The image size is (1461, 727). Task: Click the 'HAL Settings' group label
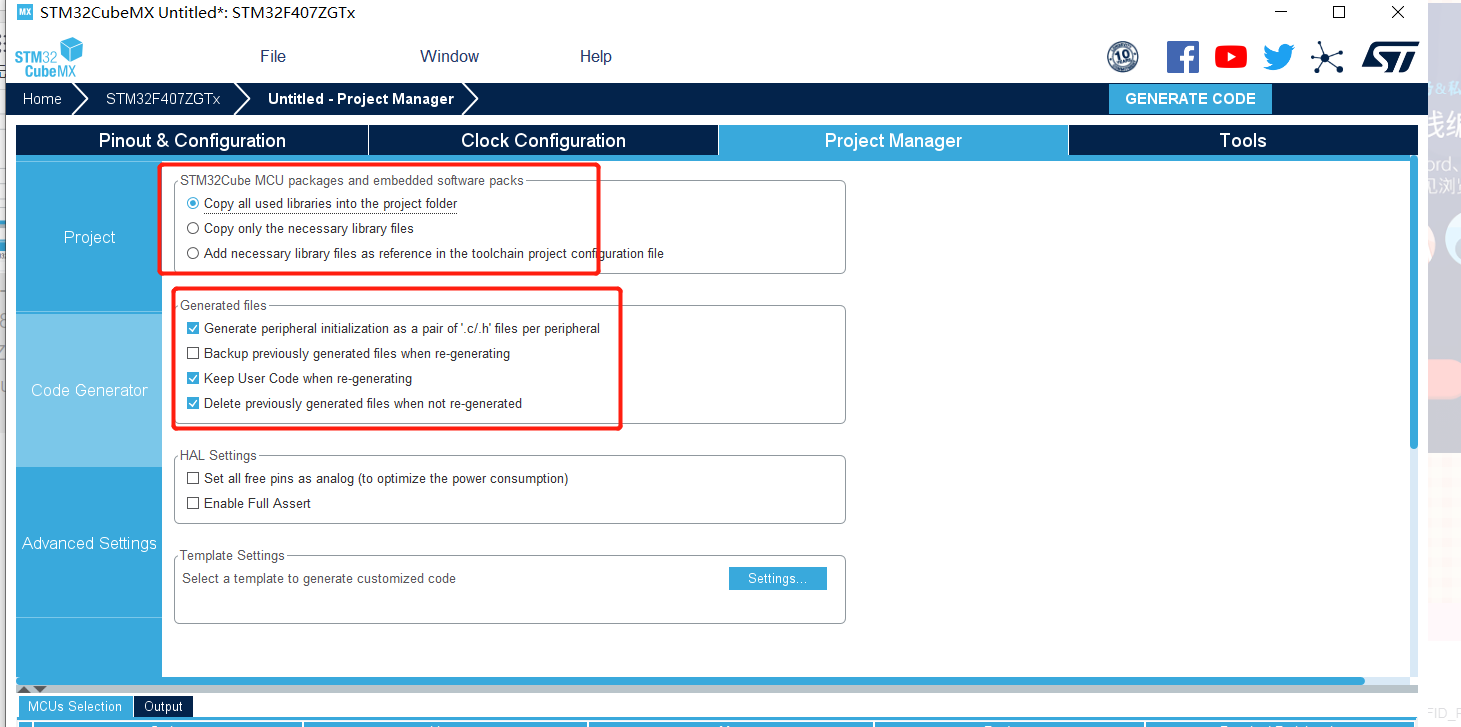pos(218,455)
